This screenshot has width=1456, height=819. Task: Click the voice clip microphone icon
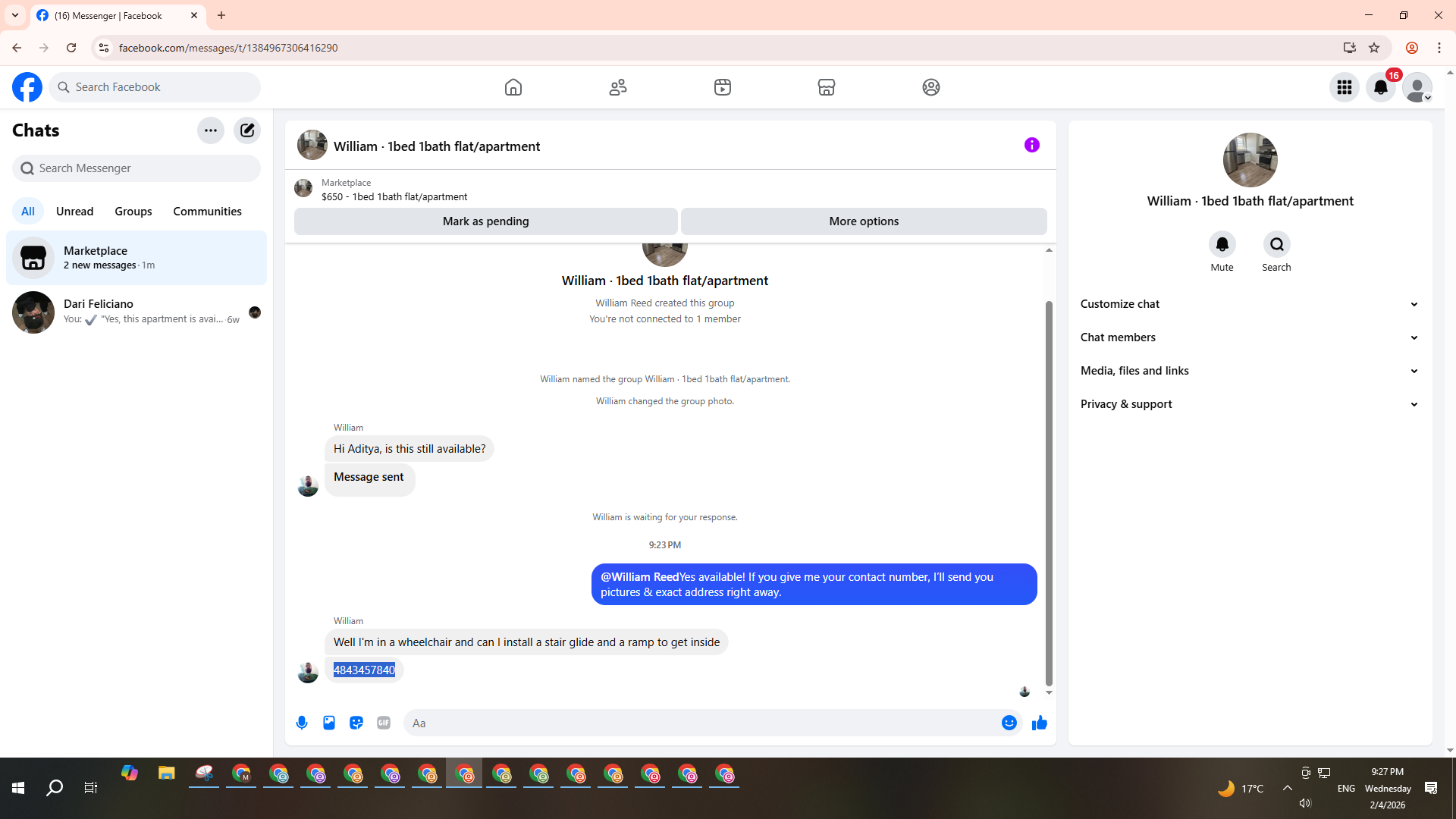[x=302, y=723]
